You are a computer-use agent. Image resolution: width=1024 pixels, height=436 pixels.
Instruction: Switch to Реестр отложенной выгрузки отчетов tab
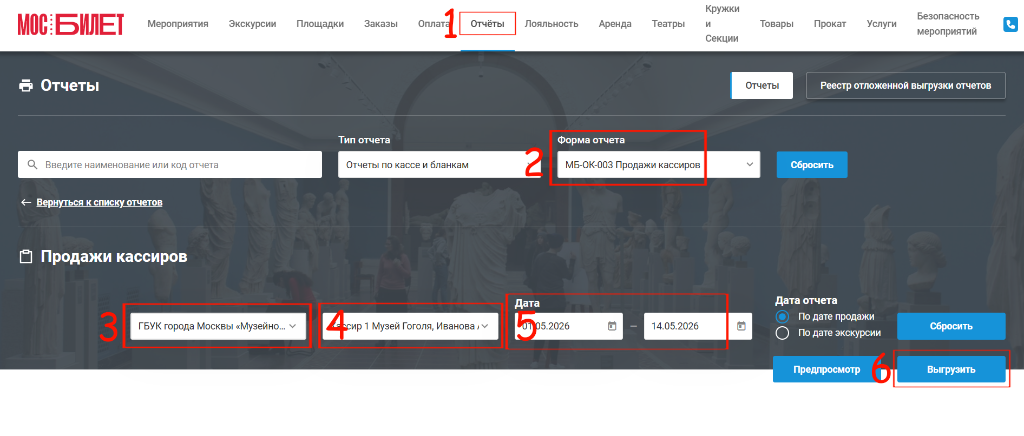[906, 86]
